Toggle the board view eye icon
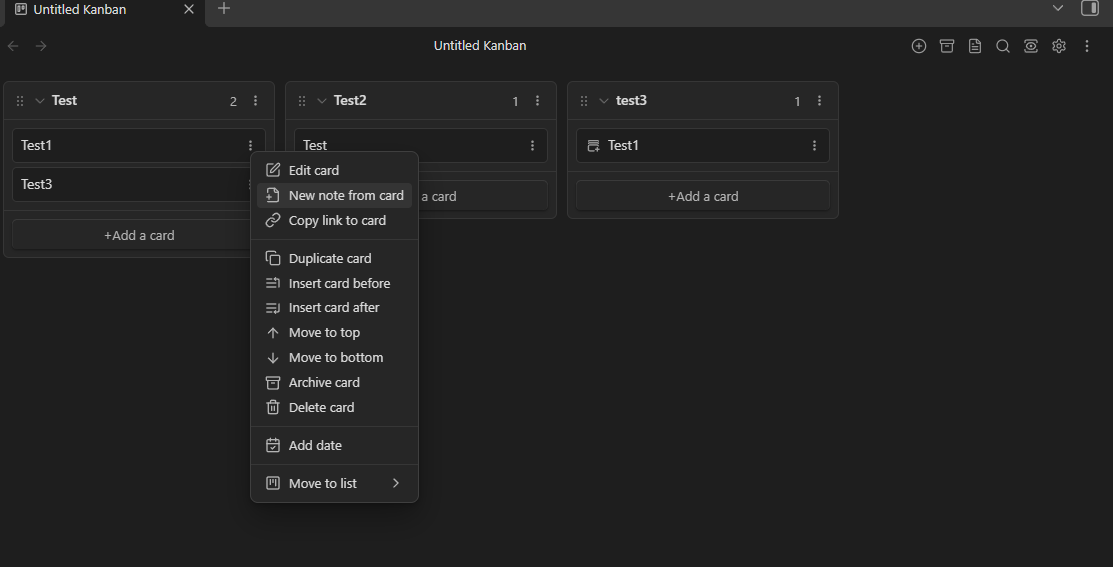The height and width of the screenshot is (567, 1113). 1031,46
